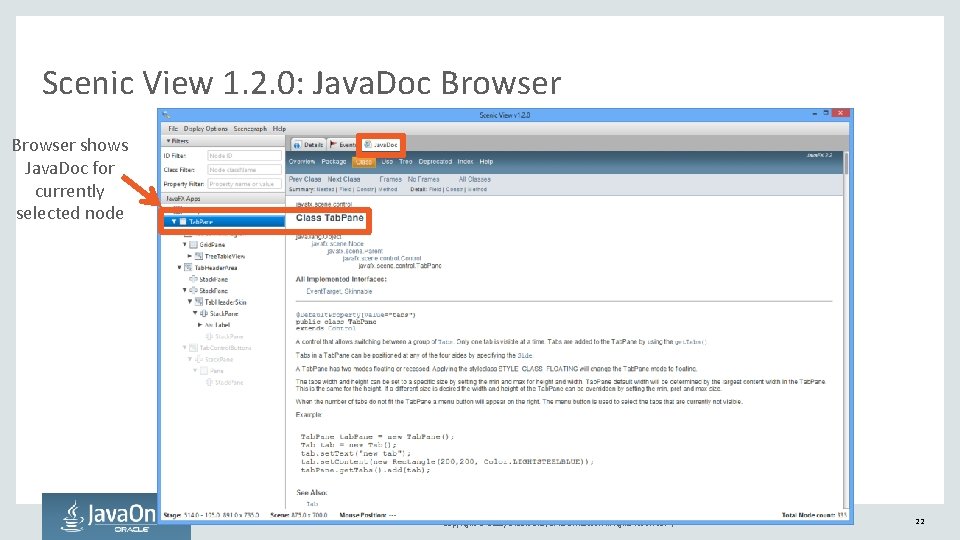Click the highlighted Class navigation item
Screen dimensions: 960x540
point(364,162)
